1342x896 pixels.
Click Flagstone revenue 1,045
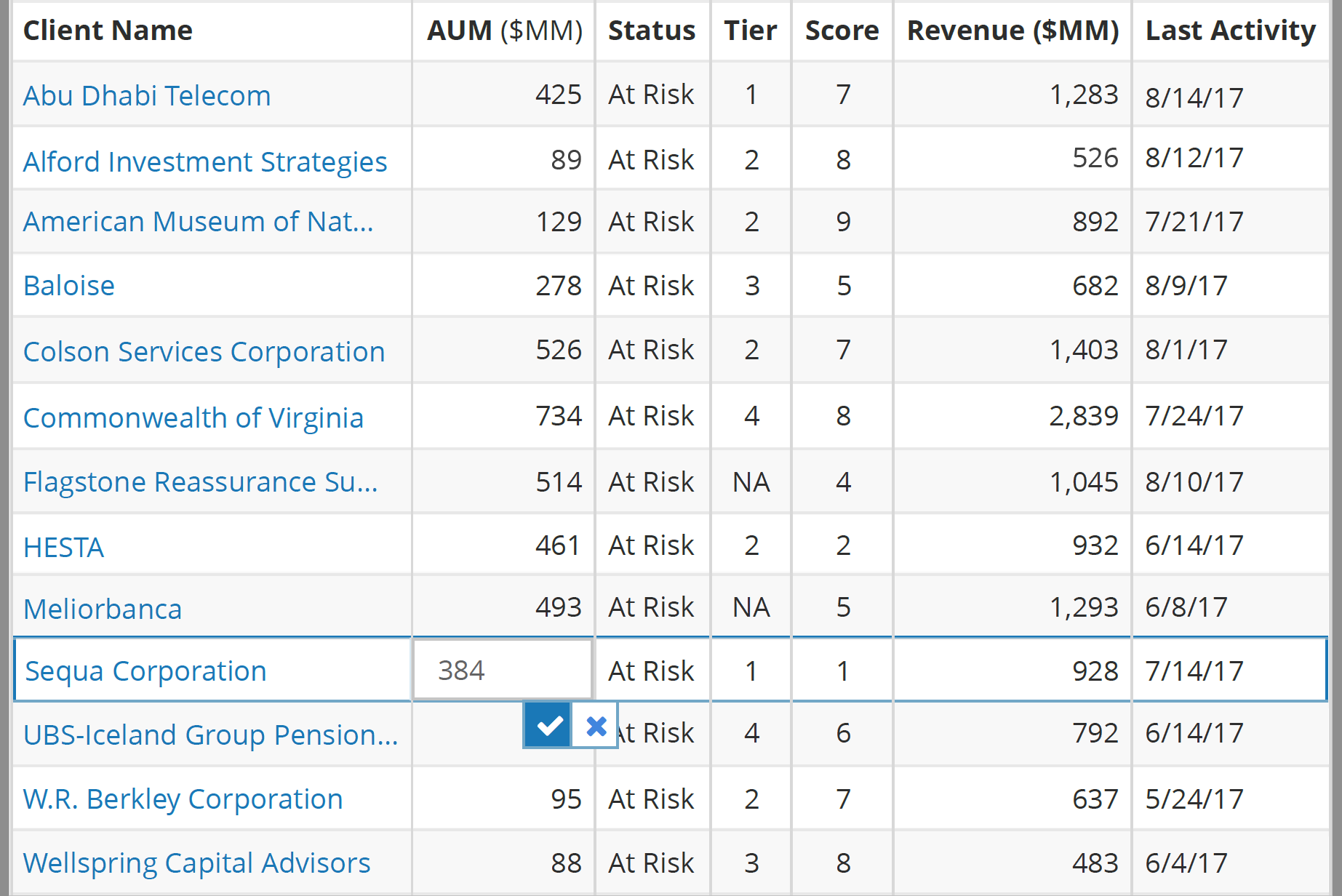tap(1084, 481)
